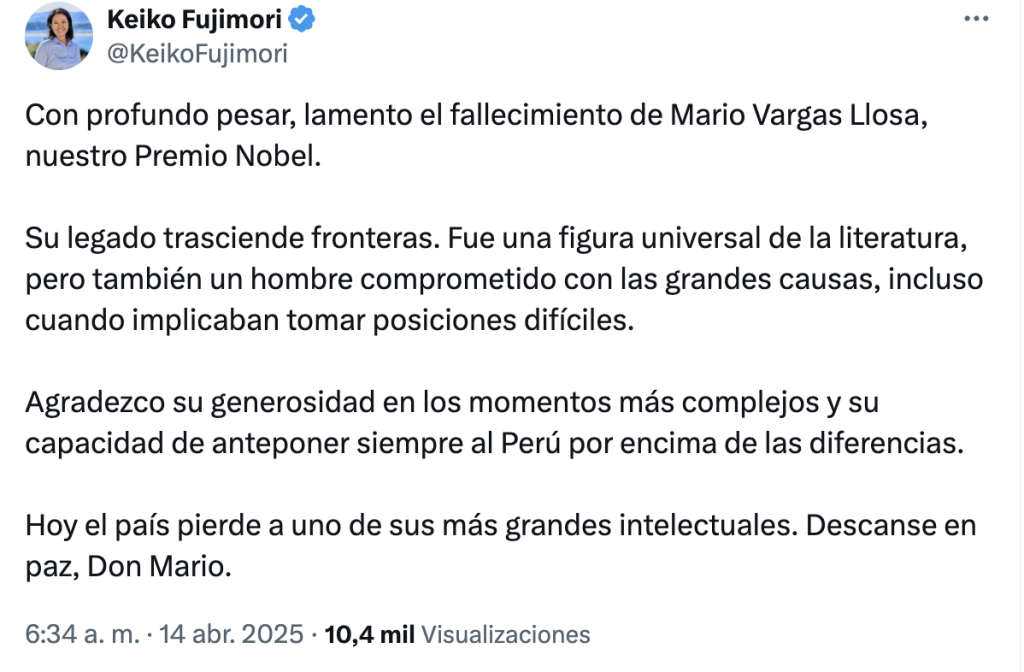Open the three-dot more options menu

[x=976, y=19]
